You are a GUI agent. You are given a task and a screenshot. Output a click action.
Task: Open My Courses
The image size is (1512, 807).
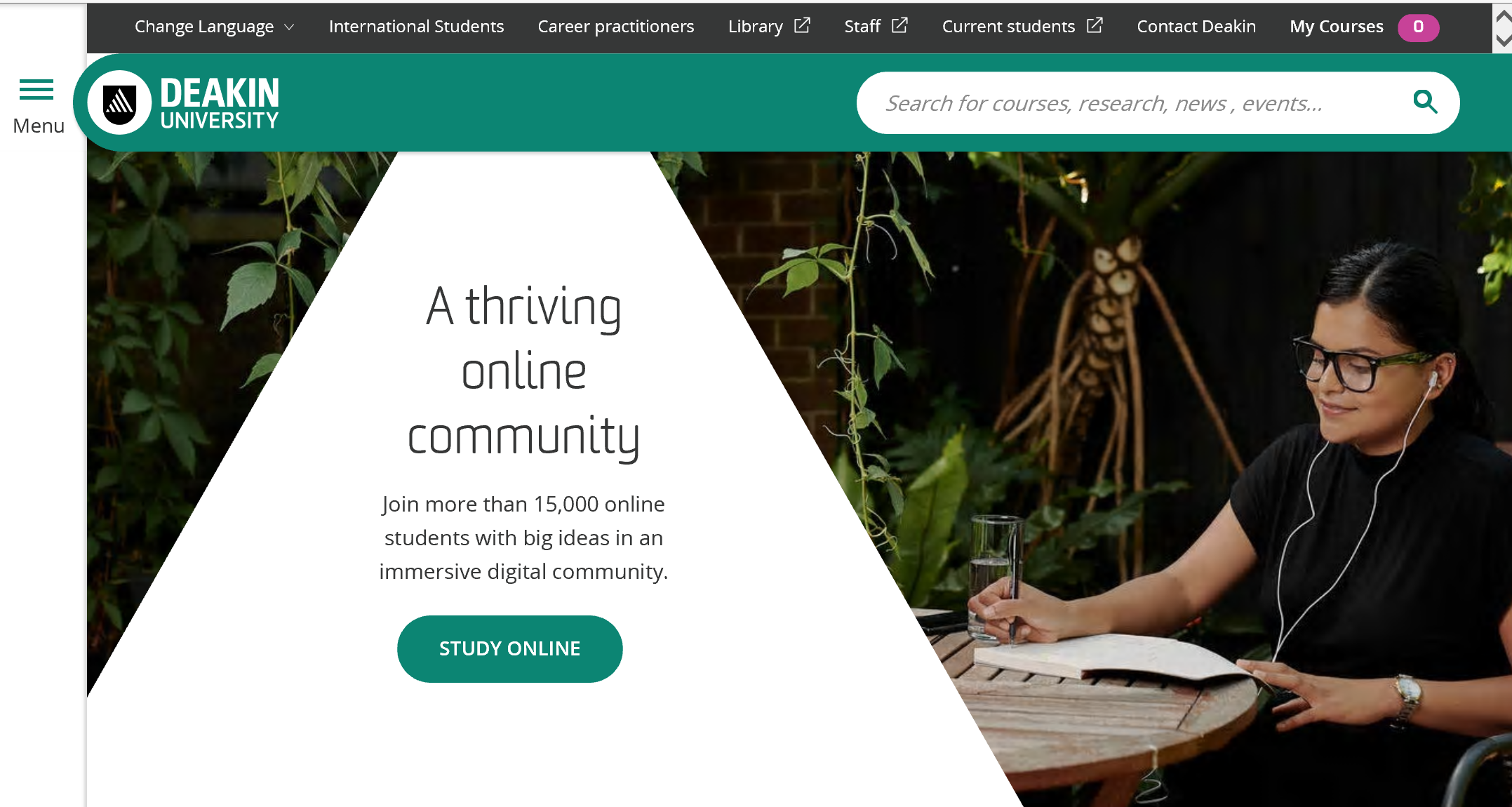pyautogui.click(x=1336, y=27)
